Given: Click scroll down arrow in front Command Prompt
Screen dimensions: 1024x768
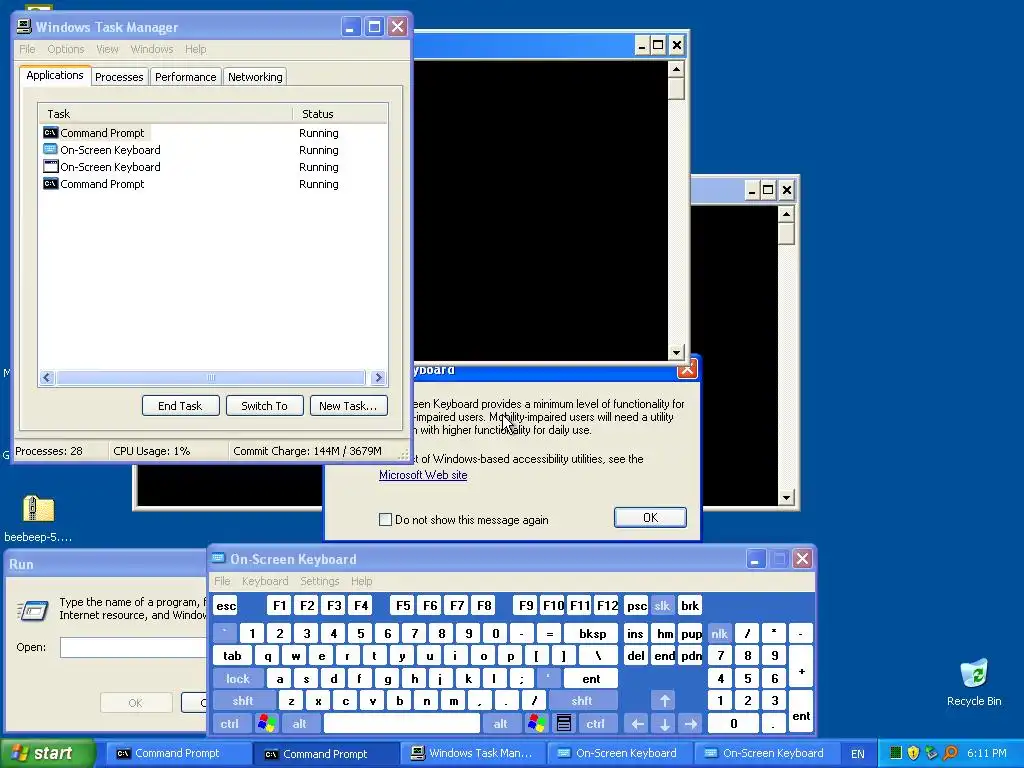Looking at the screenshot, I should tap(676, 353).
